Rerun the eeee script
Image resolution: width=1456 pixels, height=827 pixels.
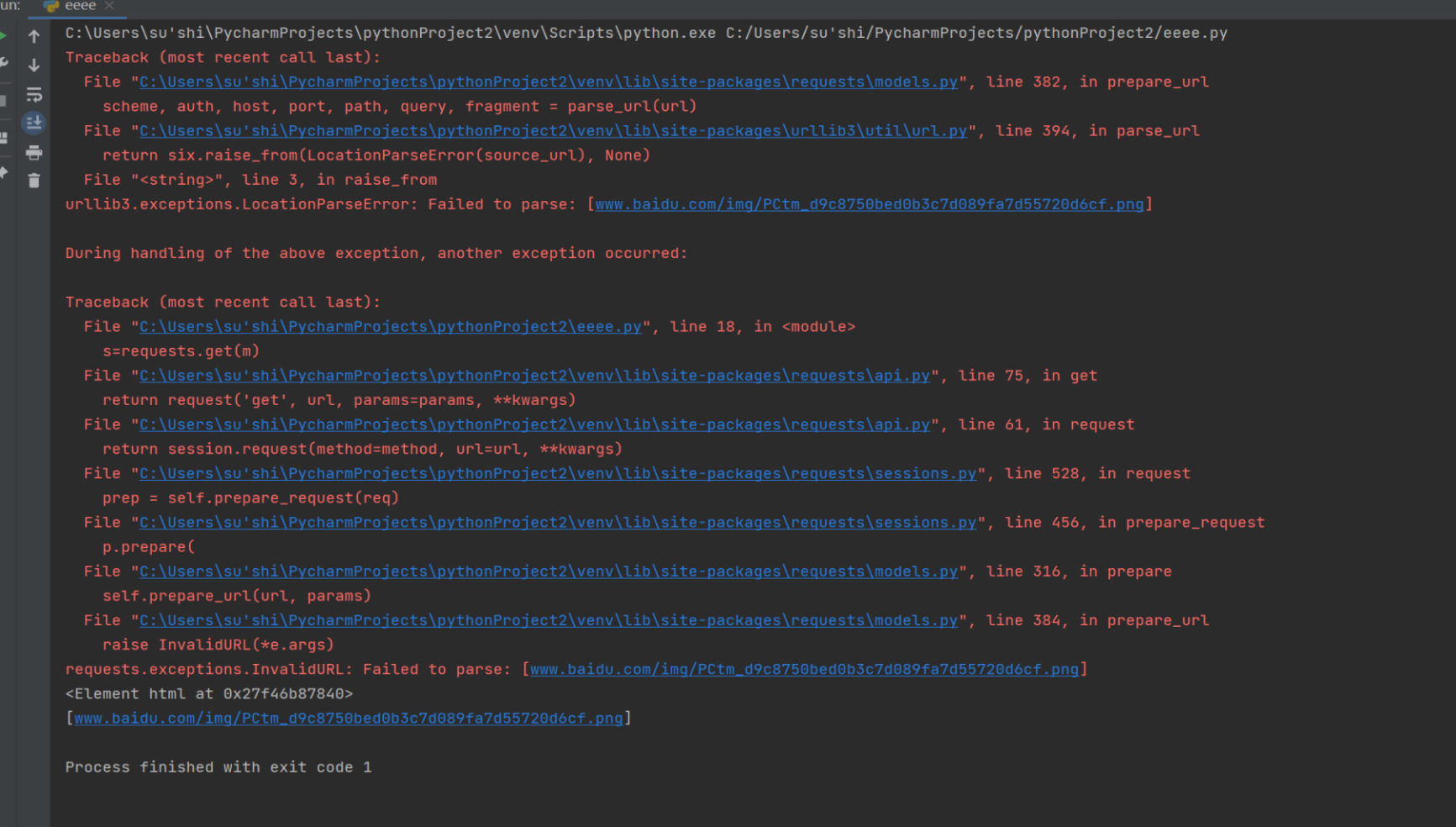click(x=3, y=35)
